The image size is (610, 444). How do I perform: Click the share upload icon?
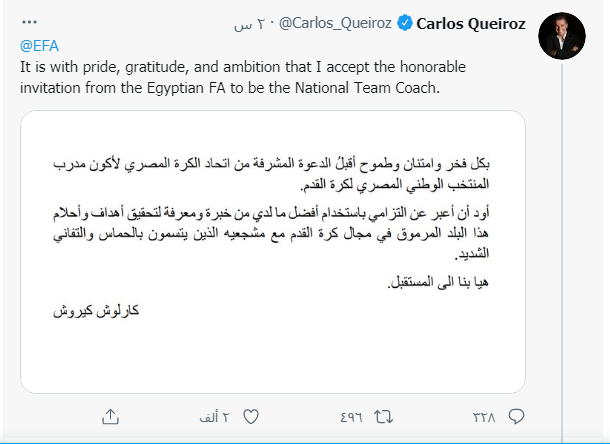[107, 415]
